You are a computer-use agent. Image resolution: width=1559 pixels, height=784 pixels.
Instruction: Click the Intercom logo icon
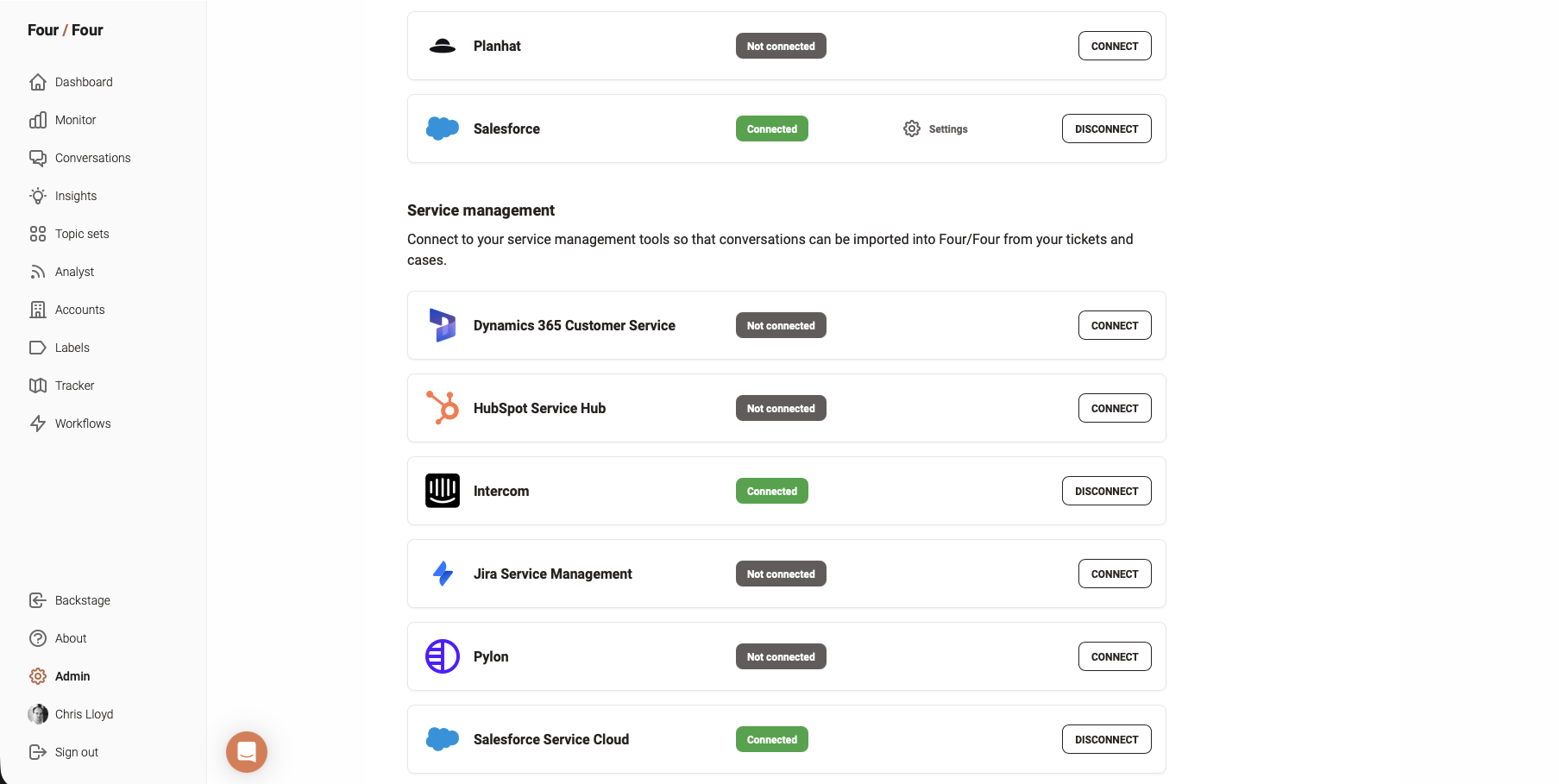pos(443,491)
